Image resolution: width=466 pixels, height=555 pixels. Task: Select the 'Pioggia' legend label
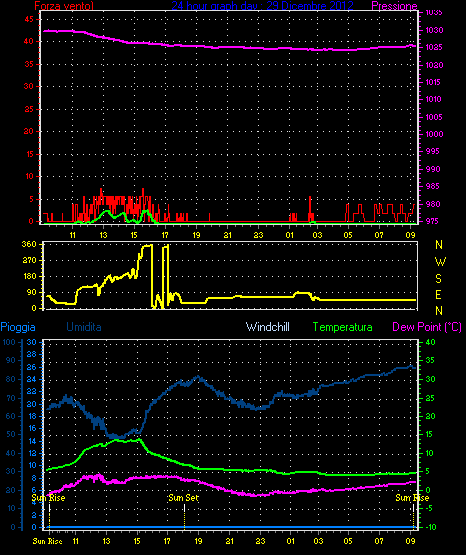[x=18, y=327]
